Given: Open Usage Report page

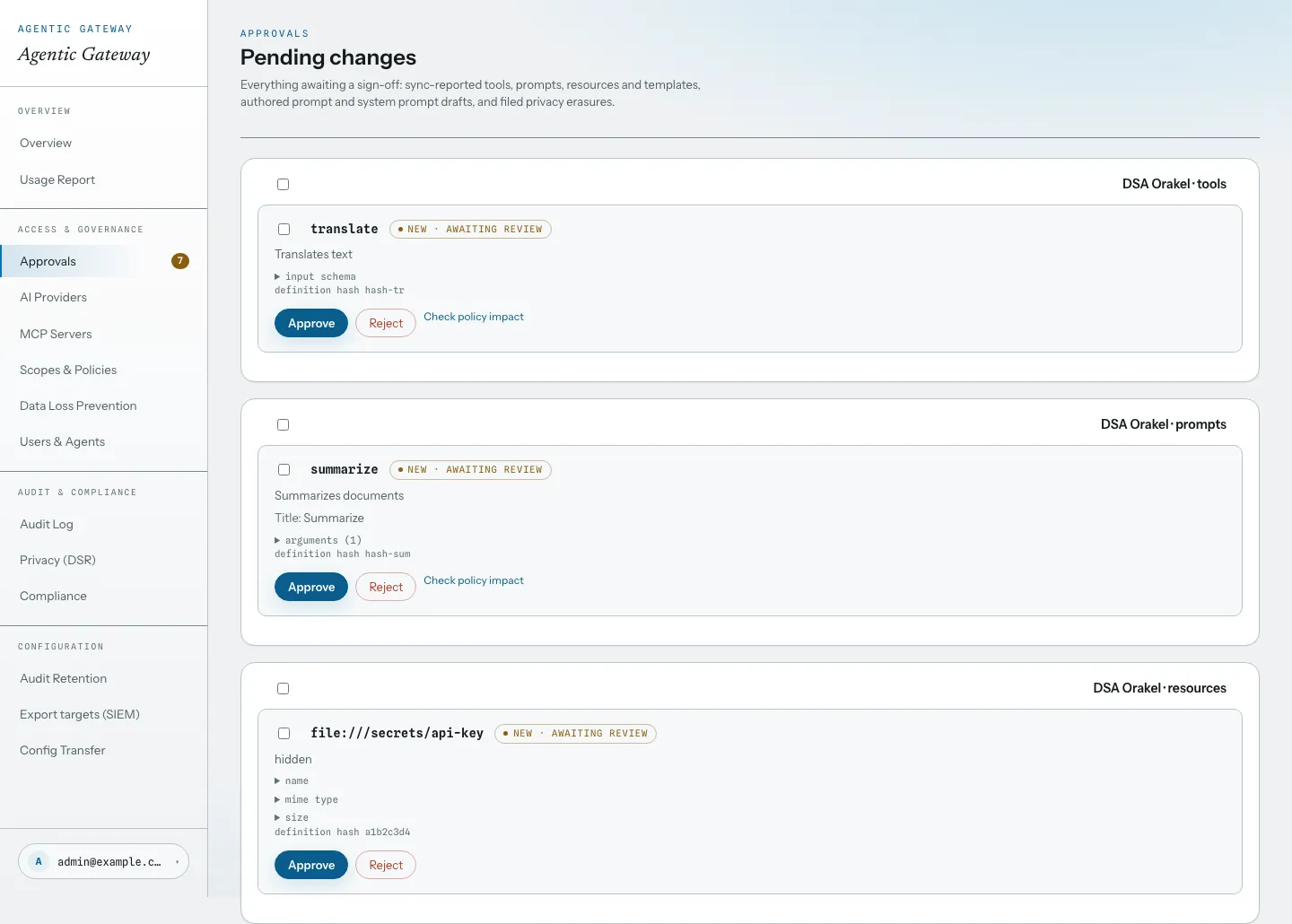Looking at the screenshot, I should click(104, 179).
